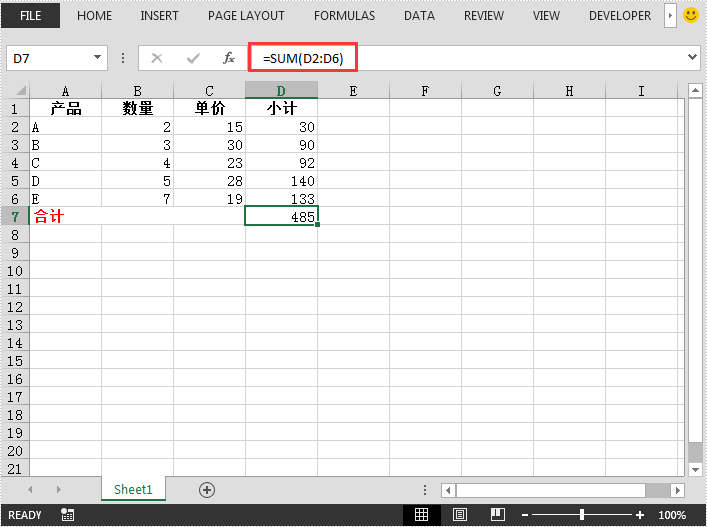
Task: Switch to Page Layout view button
Action: click(459, 514)
